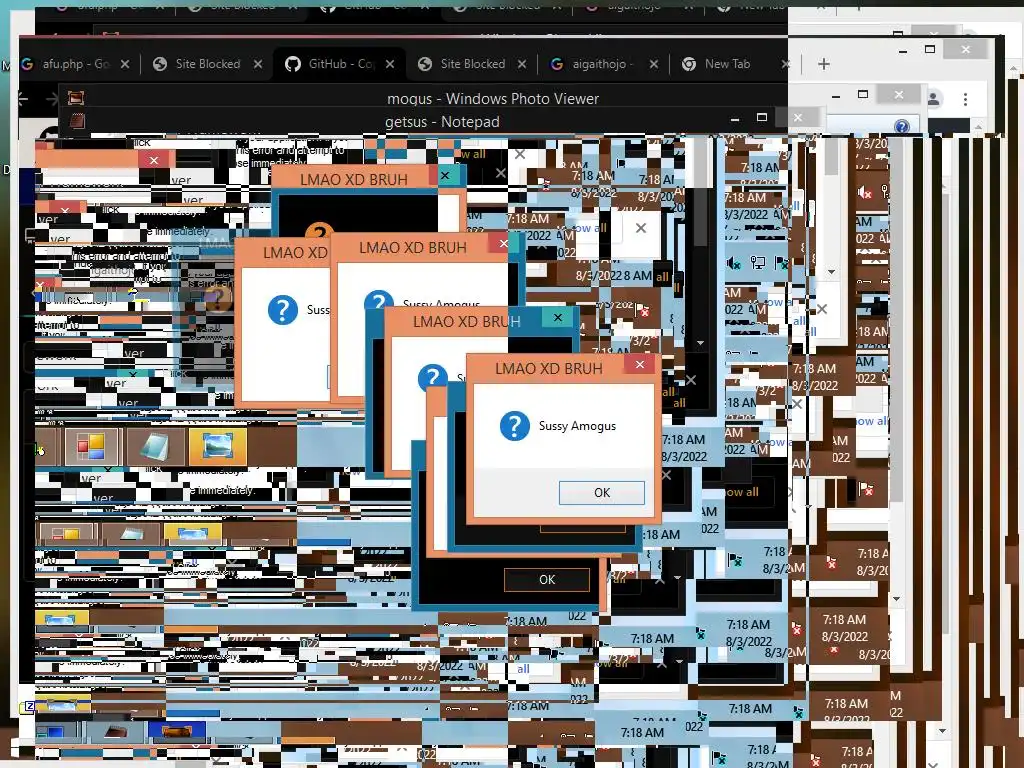Click question icon in front Sussy Amogus dialog
The width and height of the screenshot is (1024, 768).
(515, 426)
